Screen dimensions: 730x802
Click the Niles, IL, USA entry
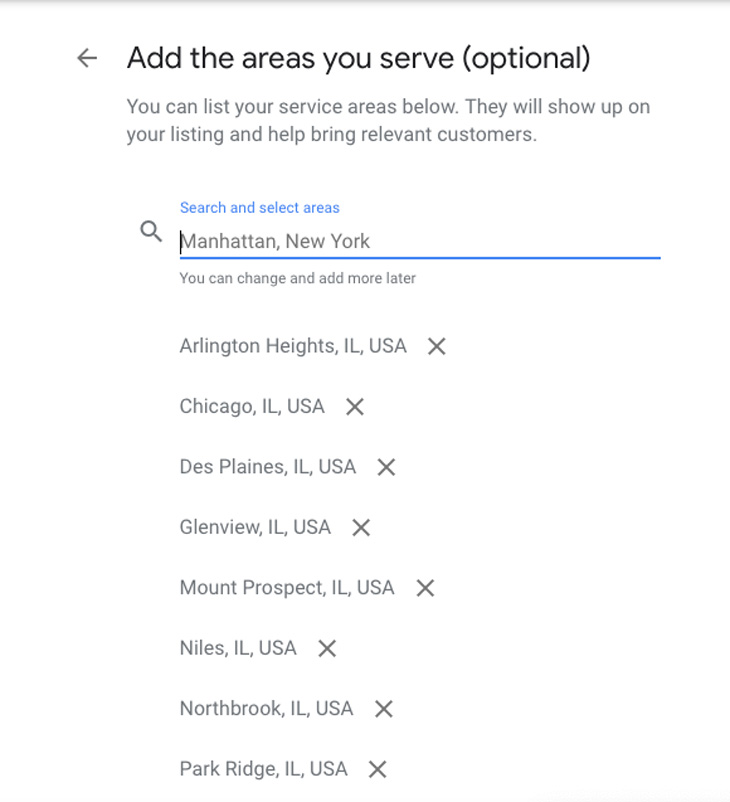coord(238,648)
